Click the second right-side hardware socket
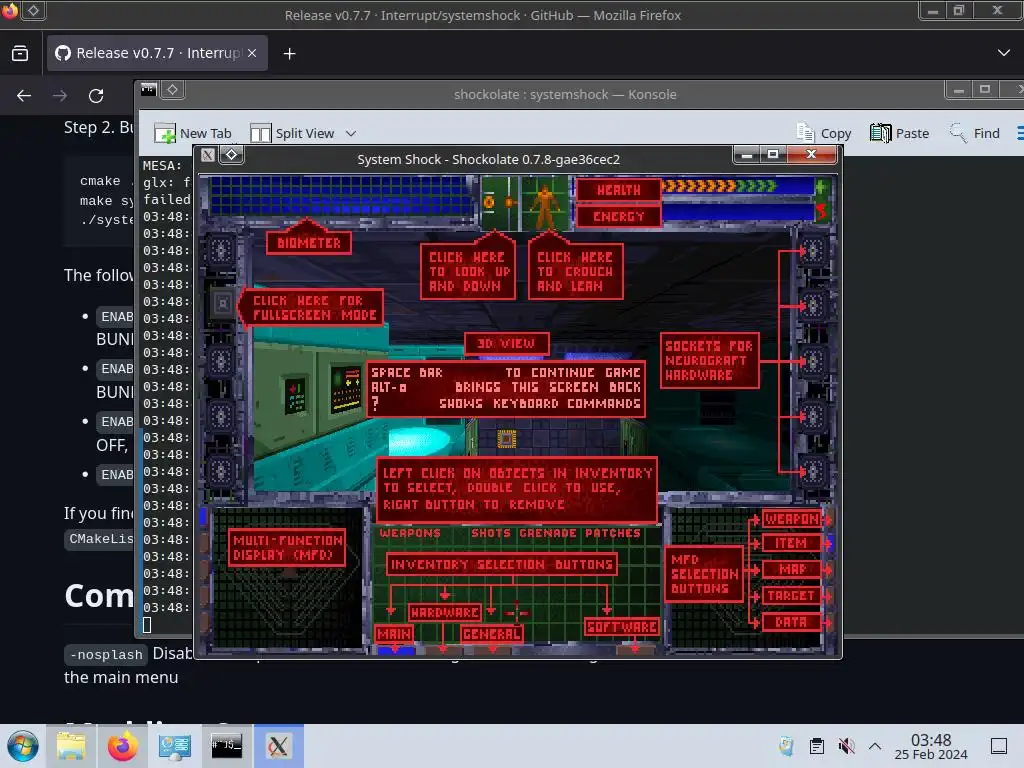 pyautogui.click(x=813, y=305)
